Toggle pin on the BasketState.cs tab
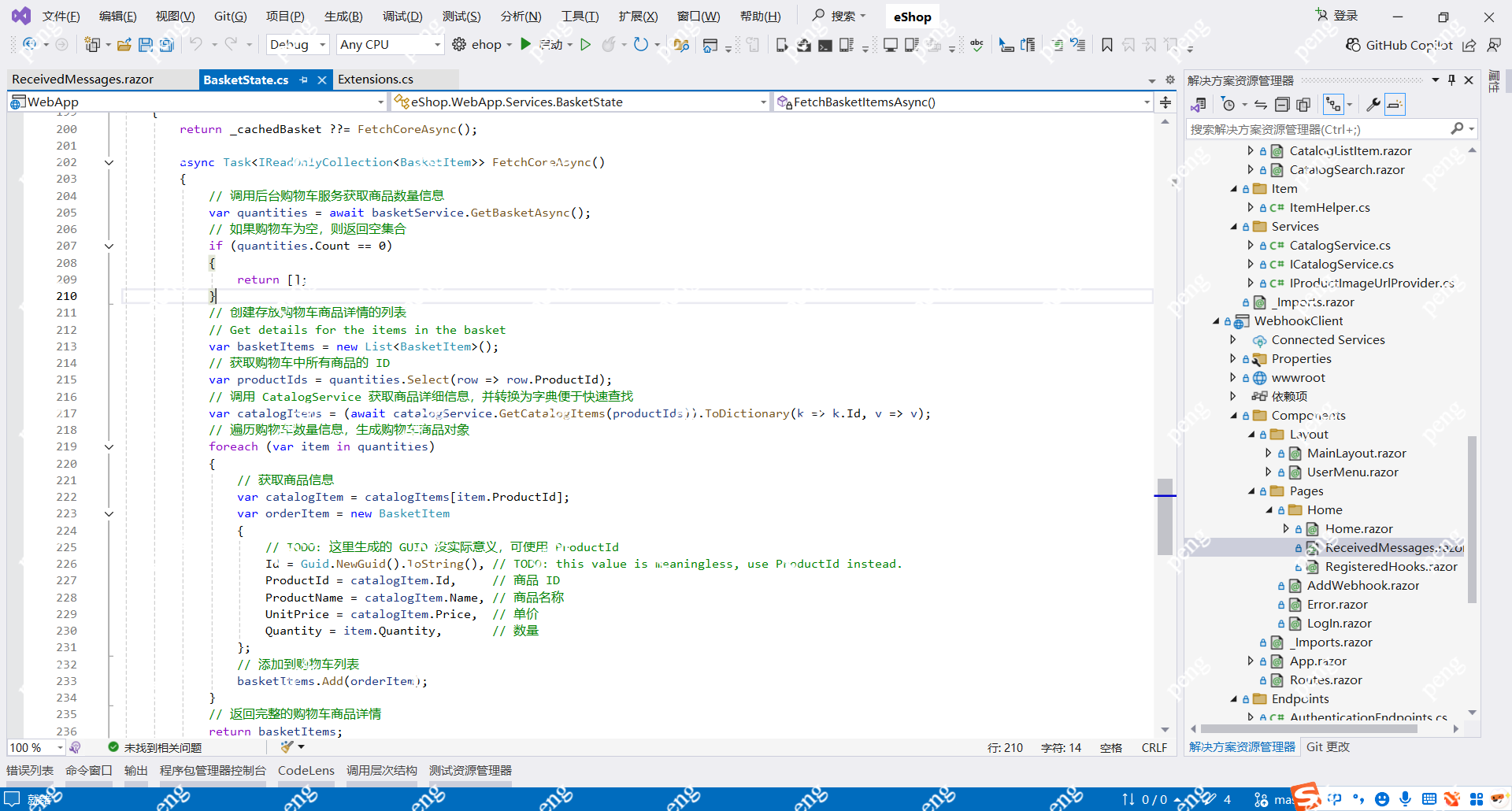 click(x=304, y=80)
